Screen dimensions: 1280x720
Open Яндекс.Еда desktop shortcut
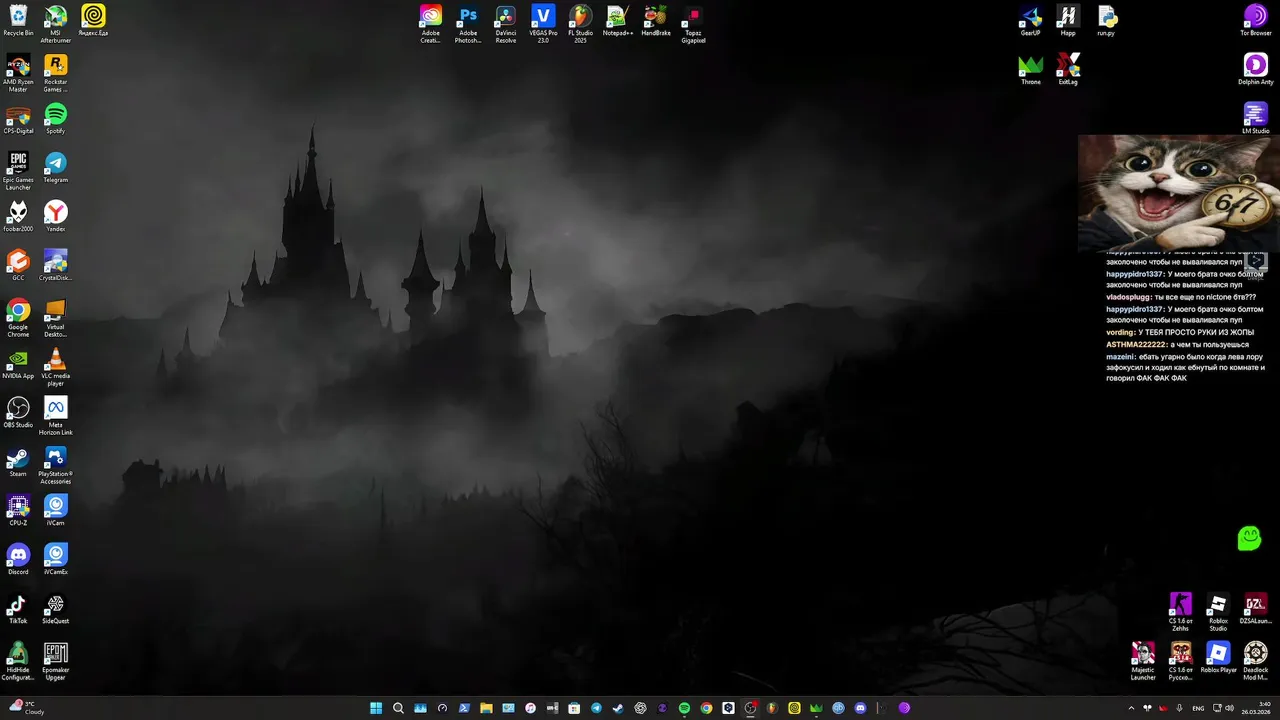point(93,21)
